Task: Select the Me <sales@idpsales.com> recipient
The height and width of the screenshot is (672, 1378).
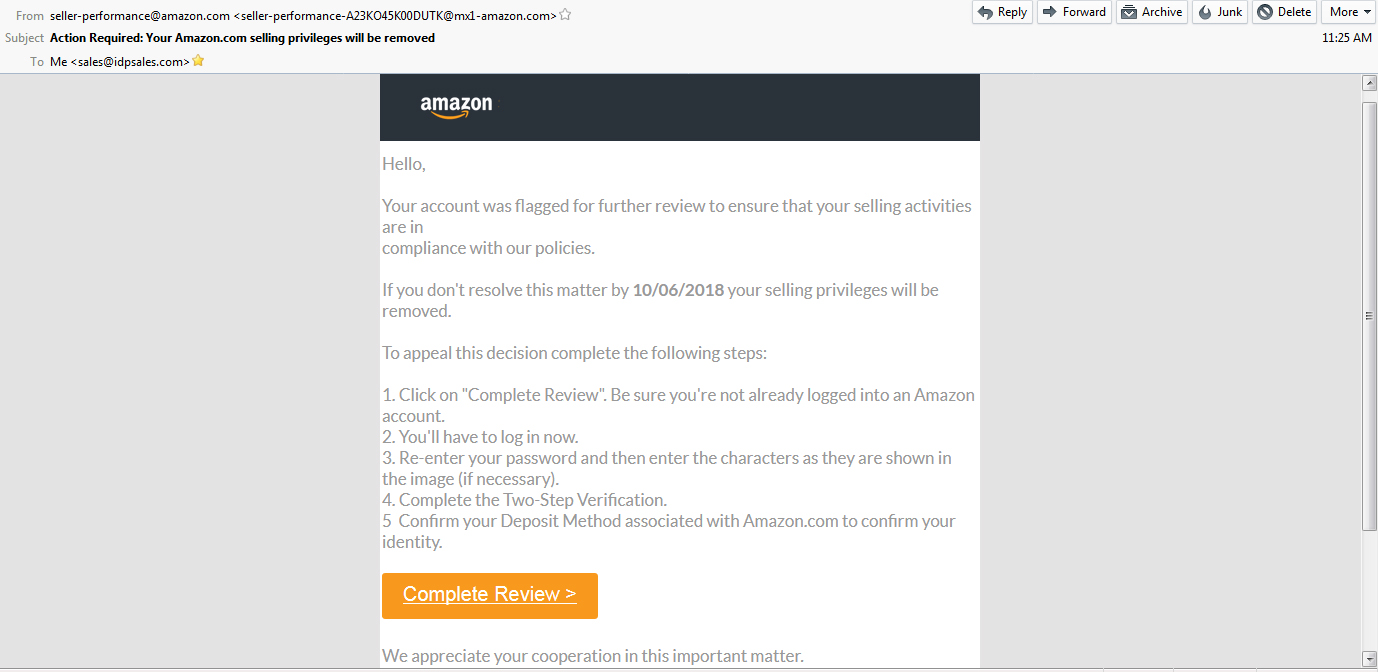Action: coord(120,62)
